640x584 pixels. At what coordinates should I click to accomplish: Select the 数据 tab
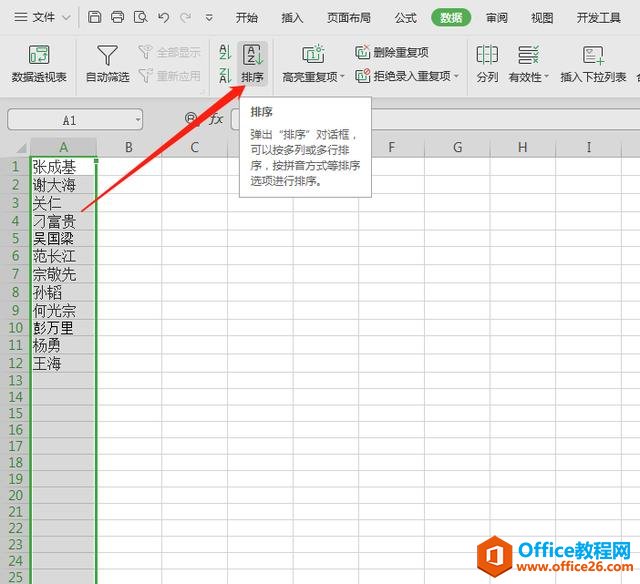451,18
